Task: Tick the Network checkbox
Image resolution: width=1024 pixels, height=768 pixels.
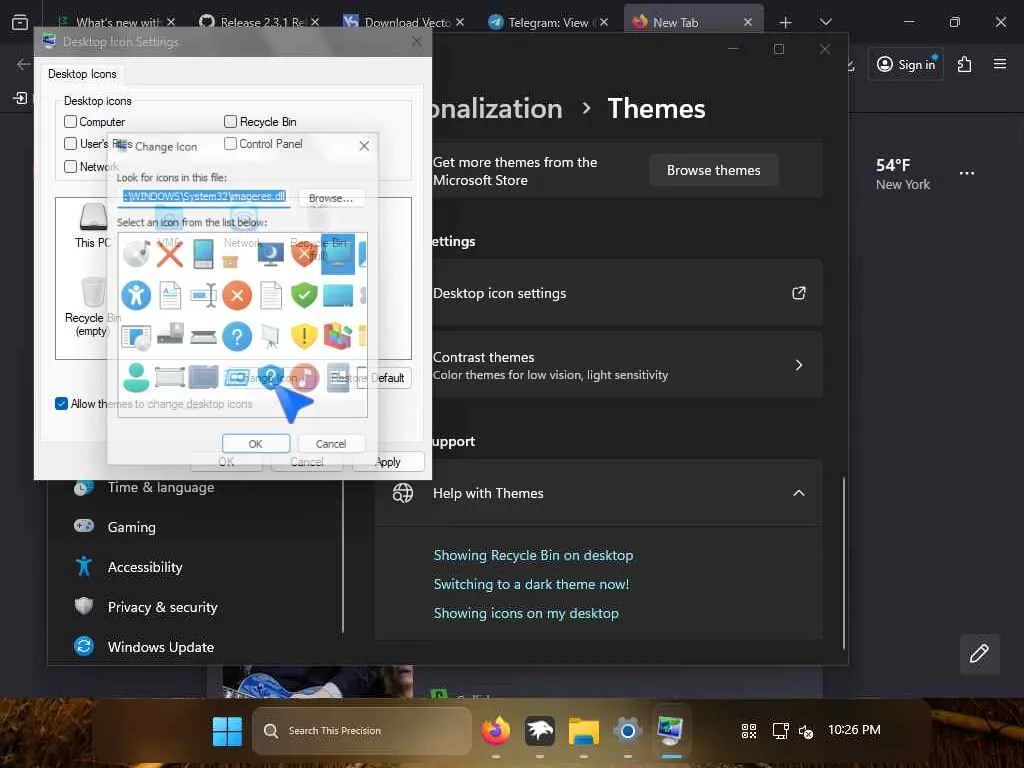Action: (x=71, y=167)
